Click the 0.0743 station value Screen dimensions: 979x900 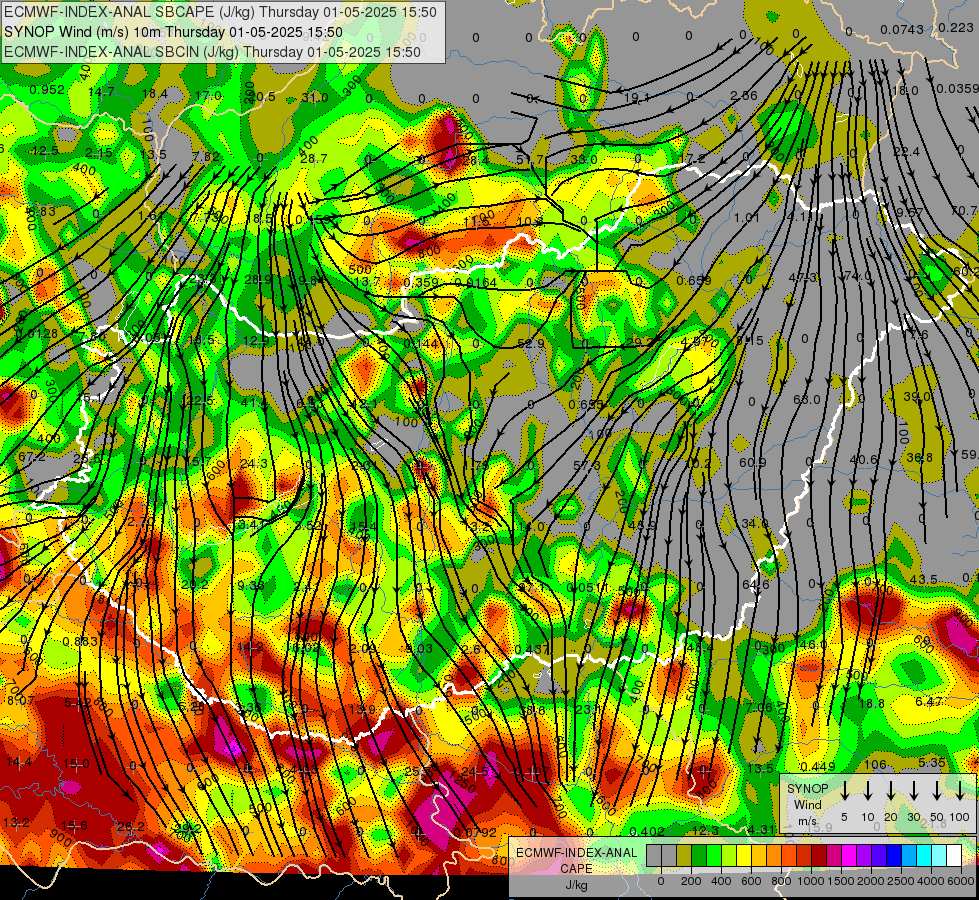pyautogui.click(x=902, y=30)
